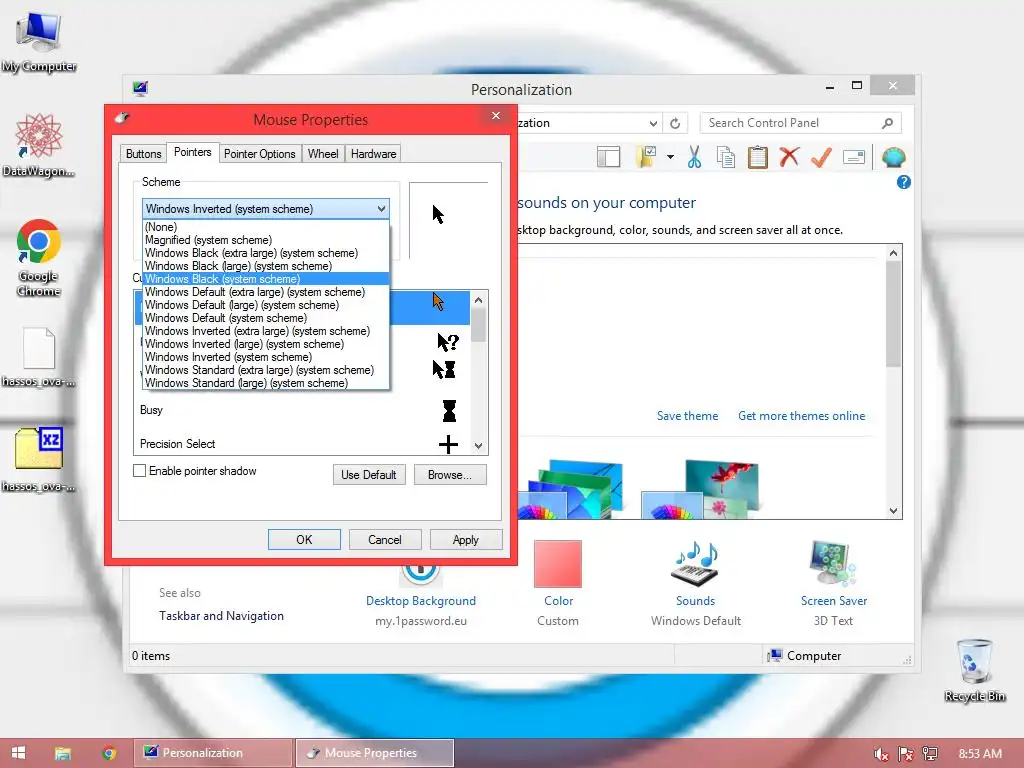The image size is (1024, 768).
Task: Click the folder options checklist icon
Action: [x=646, y=157]
